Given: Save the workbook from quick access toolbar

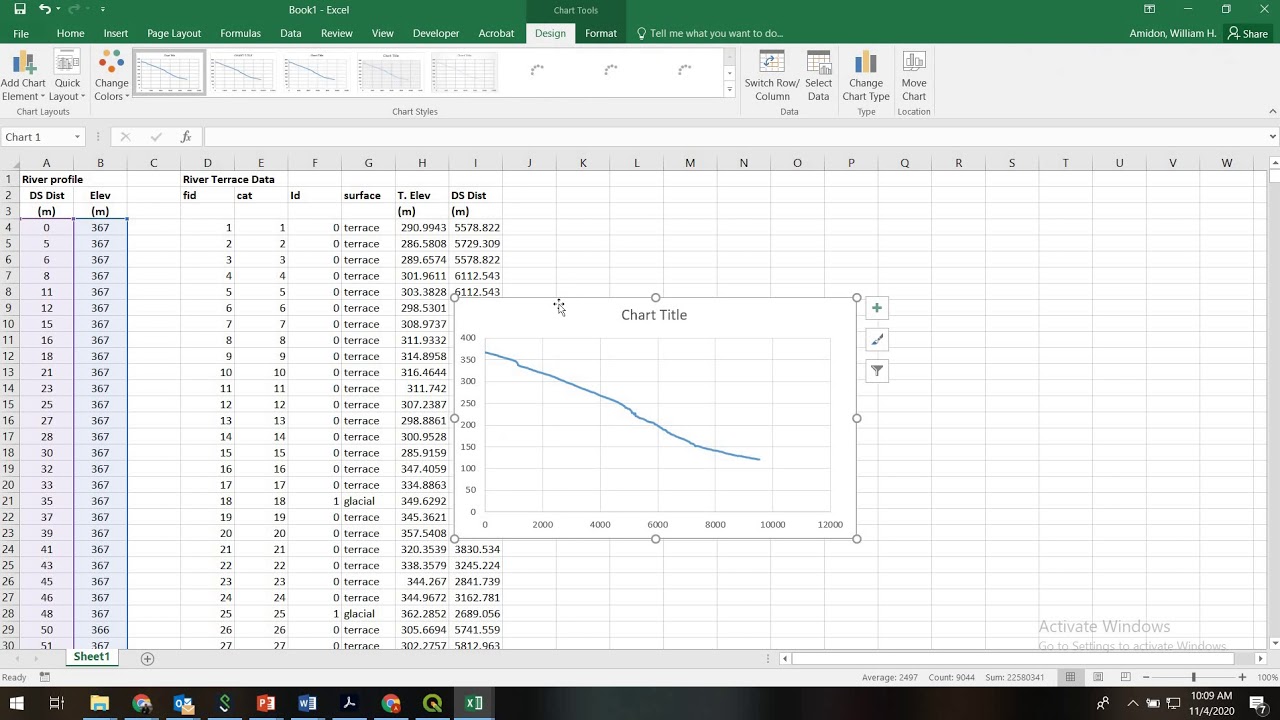Looking at the screenshot, I should pyautogui.click(x=17, y=9).
